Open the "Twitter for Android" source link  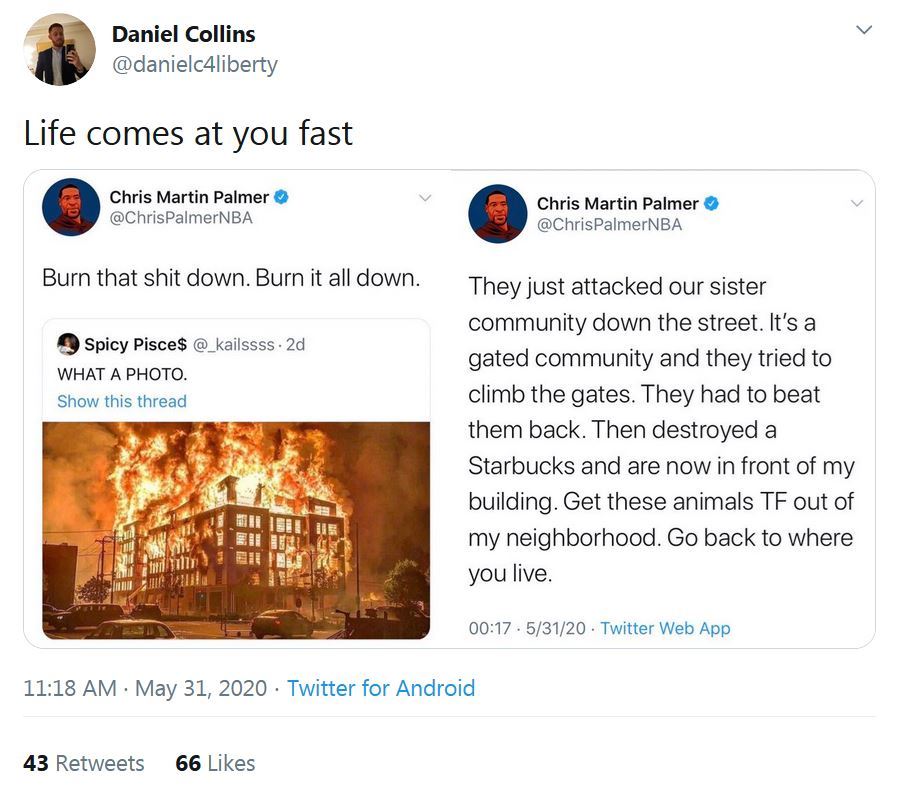[380, 688]
